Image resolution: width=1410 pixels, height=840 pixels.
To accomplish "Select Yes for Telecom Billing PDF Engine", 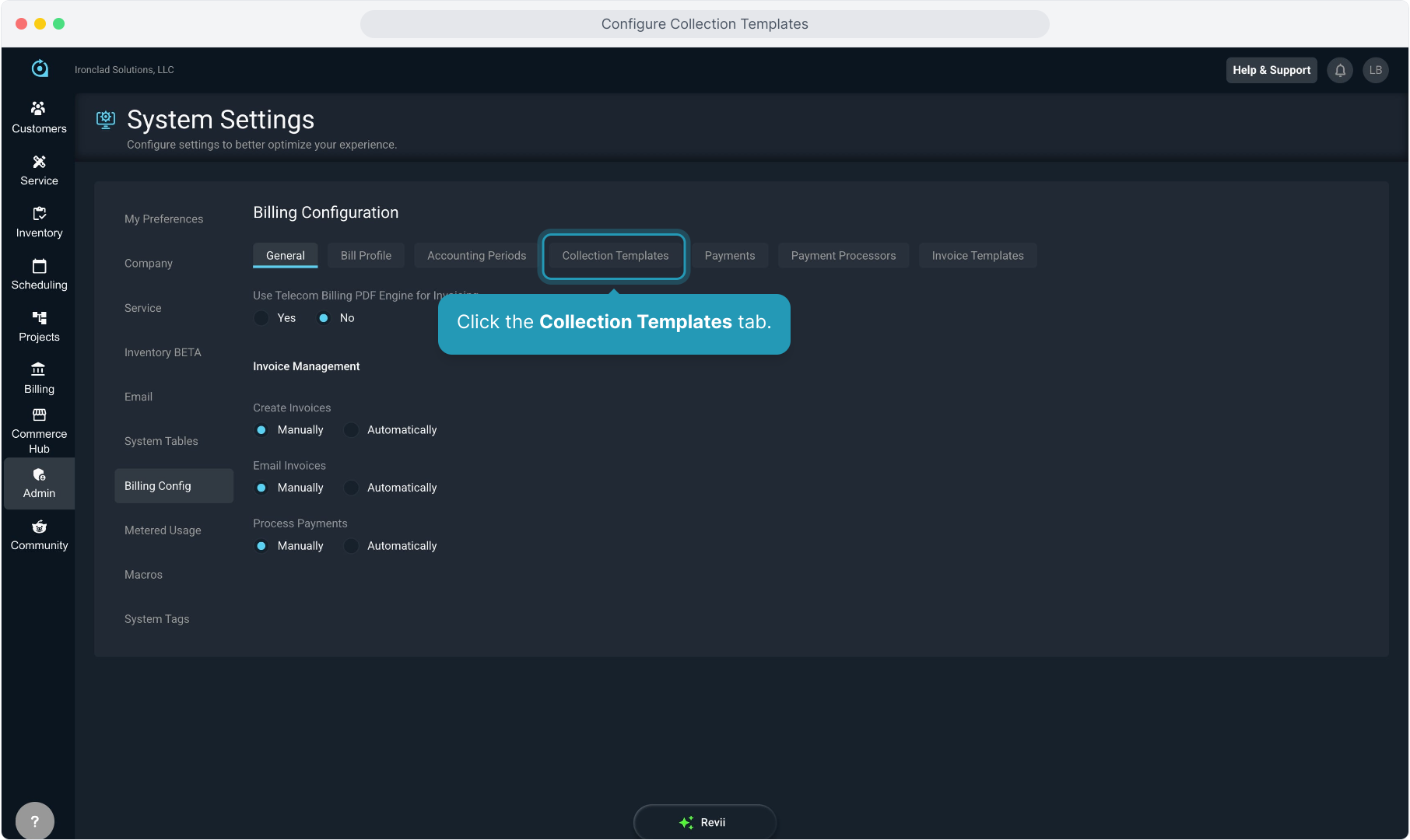I will pyautogui.click(x=261, y=318).
